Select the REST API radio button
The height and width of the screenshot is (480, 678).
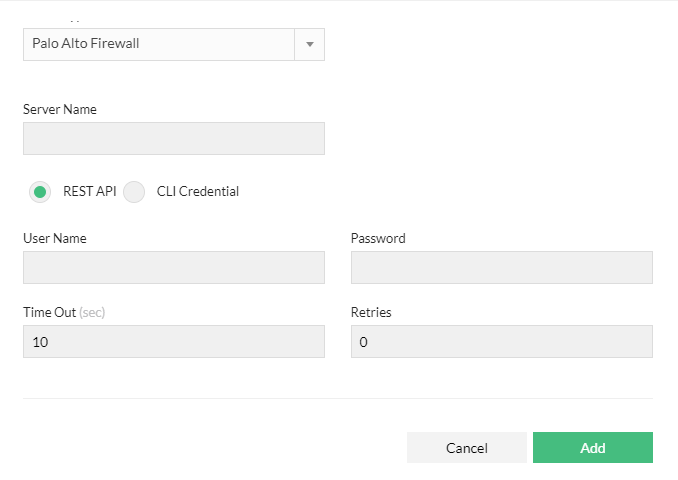point(40,192)
